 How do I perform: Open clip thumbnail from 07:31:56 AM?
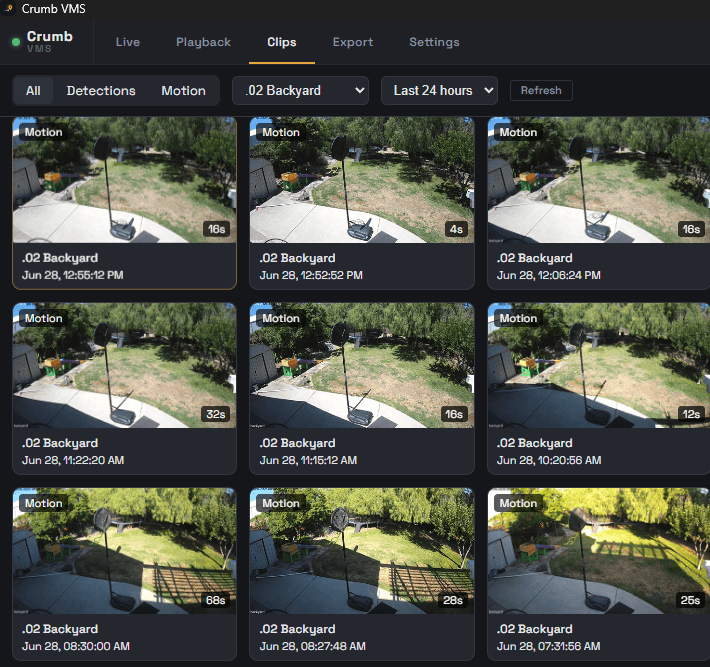point(599,551)
